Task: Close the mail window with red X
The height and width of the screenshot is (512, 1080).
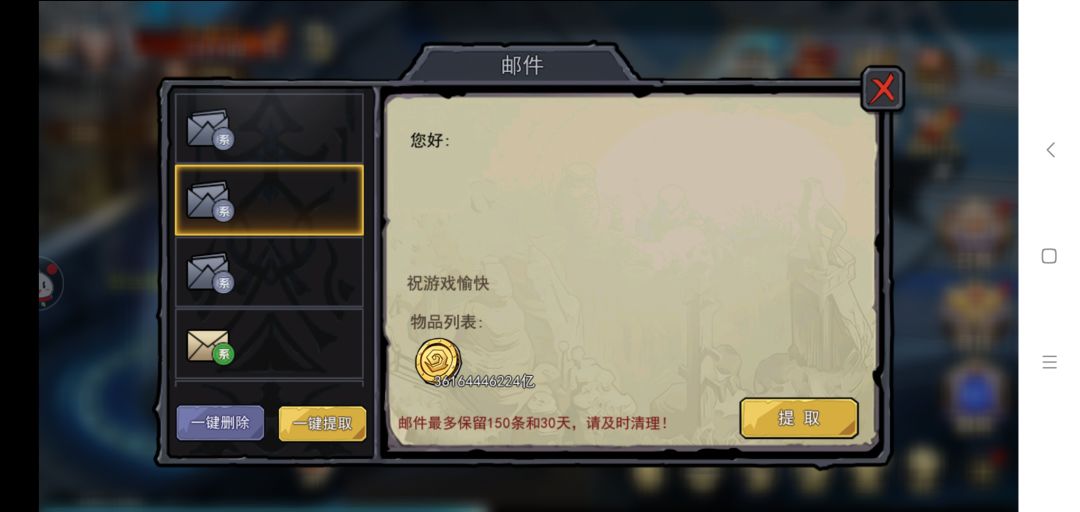Action: tap(882, 89)
